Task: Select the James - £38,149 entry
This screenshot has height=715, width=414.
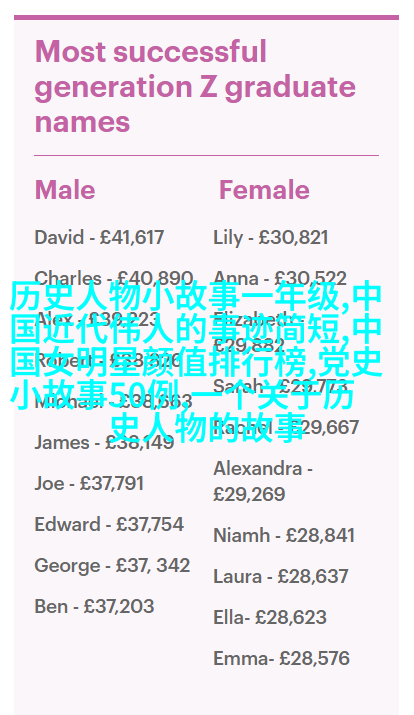Action: pos(104,442)
